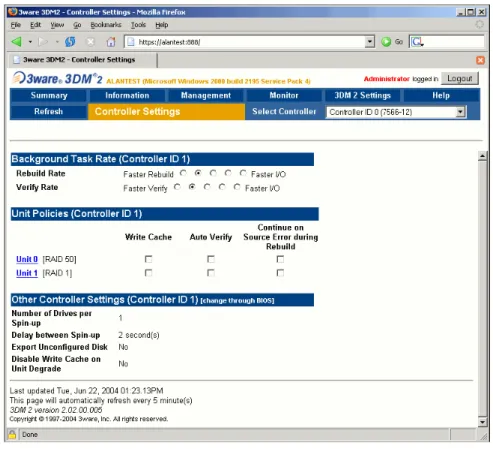The height and width of the screenshot is (449, 493).
Task: Open the Help menu in Firefox menu bar
Action: click(162, 25)
